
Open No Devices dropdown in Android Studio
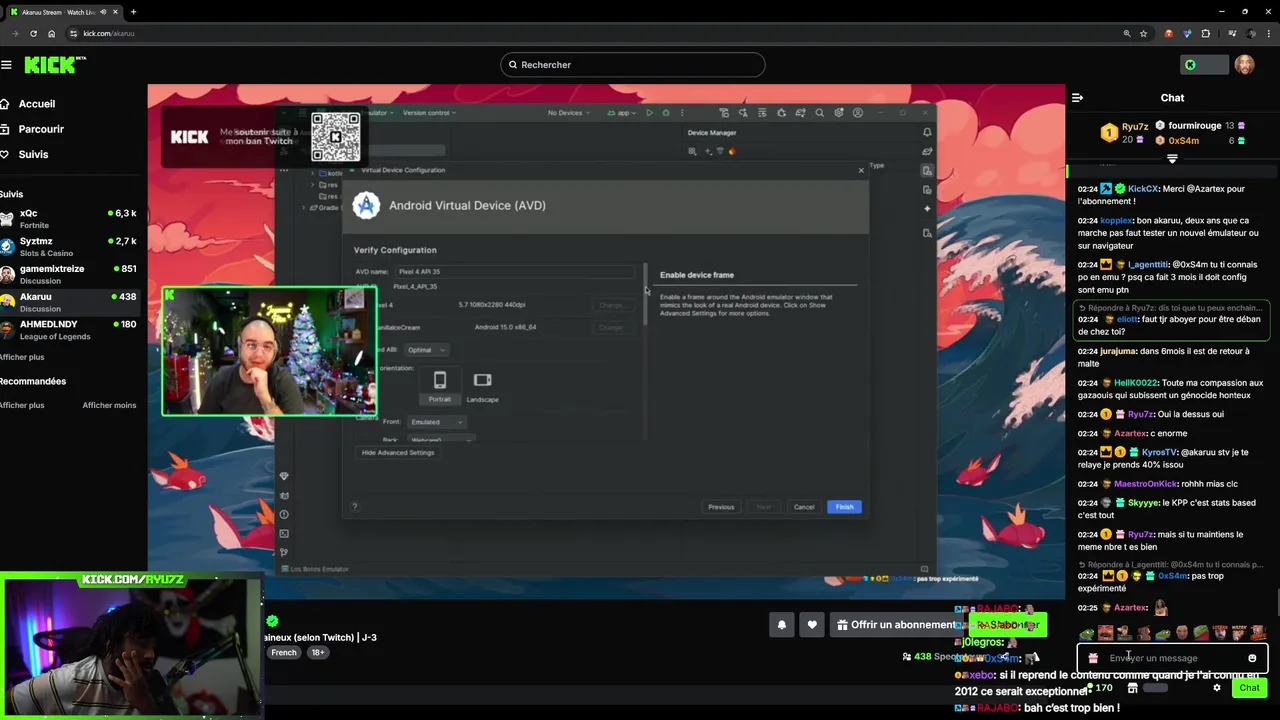point(568,113)
